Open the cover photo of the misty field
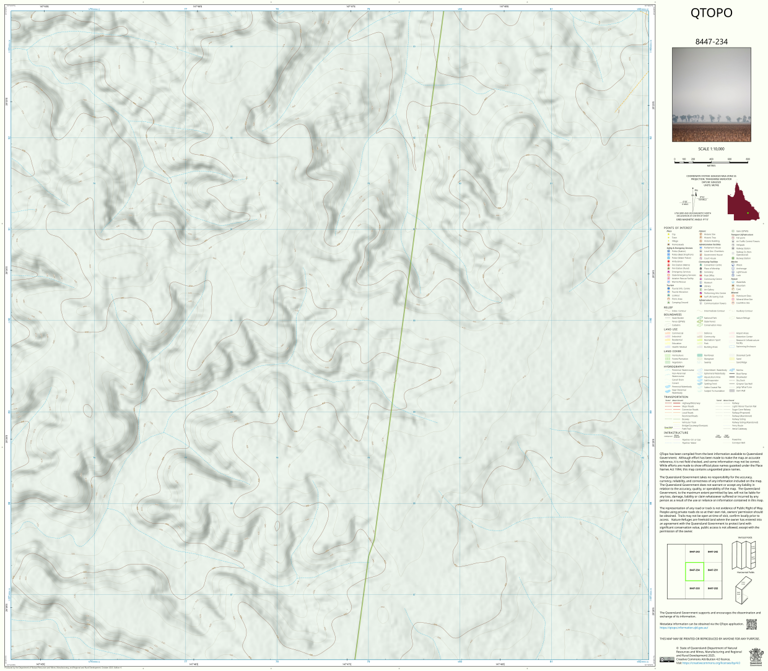Viewport: 768px width, 671px height. pyautogui.click(x=711, y=95)
